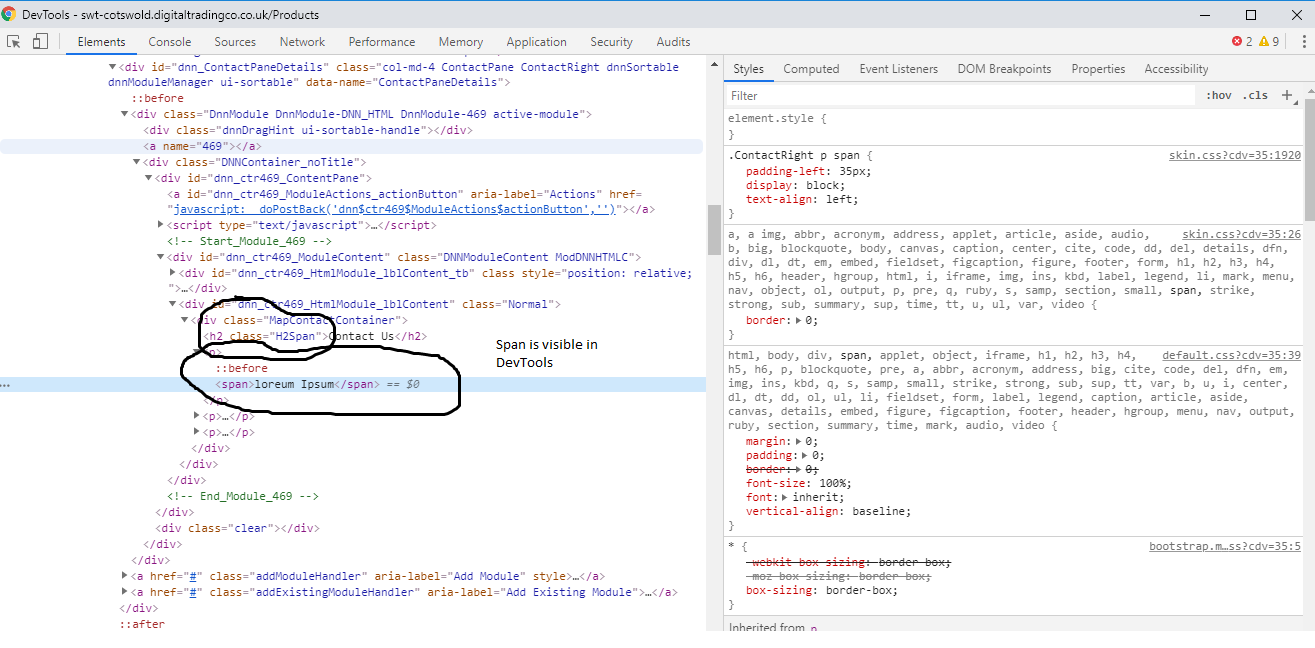Viewport: 1315px width, 648px height.
Task: Open the Accessibility sidebar tab
Action: pos(1176,69)
